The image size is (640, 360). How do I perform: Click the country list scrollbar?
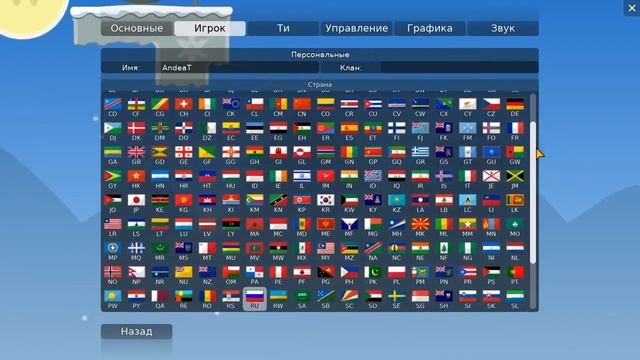pyautogui.click(x=533, y=192)
